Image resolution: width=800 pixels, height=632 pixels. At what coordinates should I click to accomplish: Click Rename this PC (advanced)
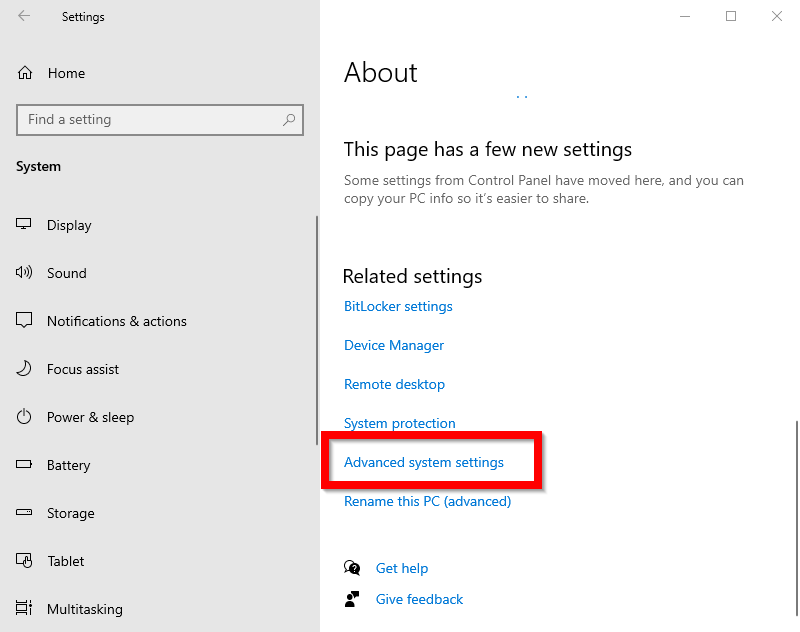[428, 501]
